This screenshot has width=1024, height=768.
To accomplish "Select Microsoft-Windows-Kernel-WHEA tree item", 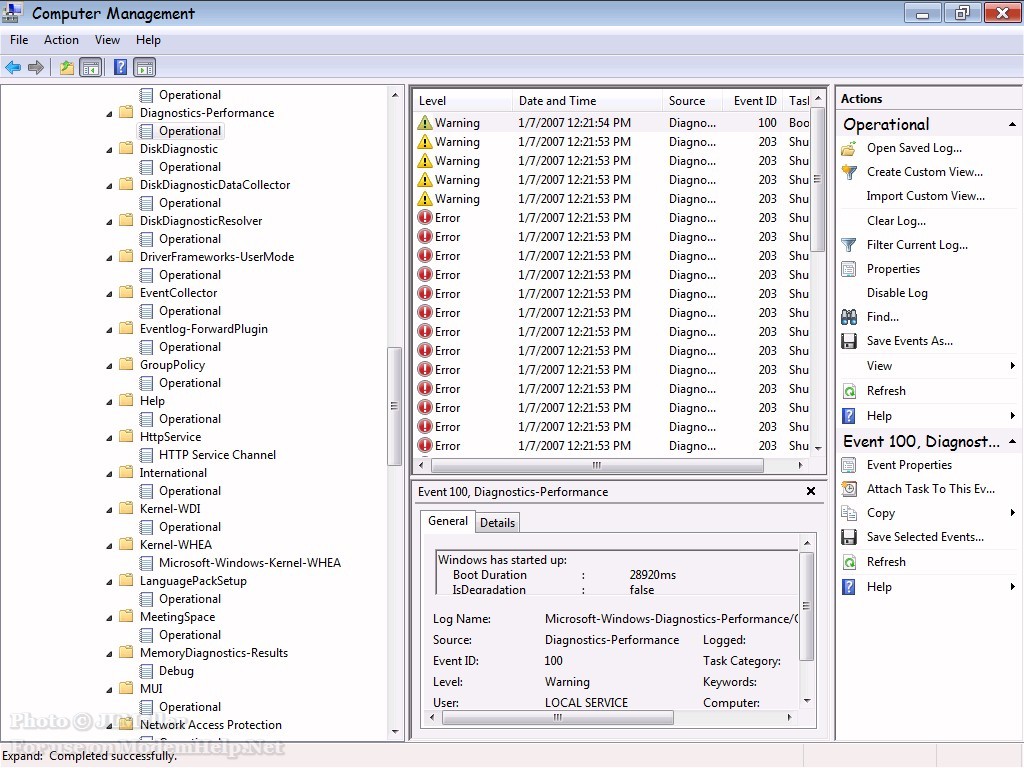I will tap(249, 563).
